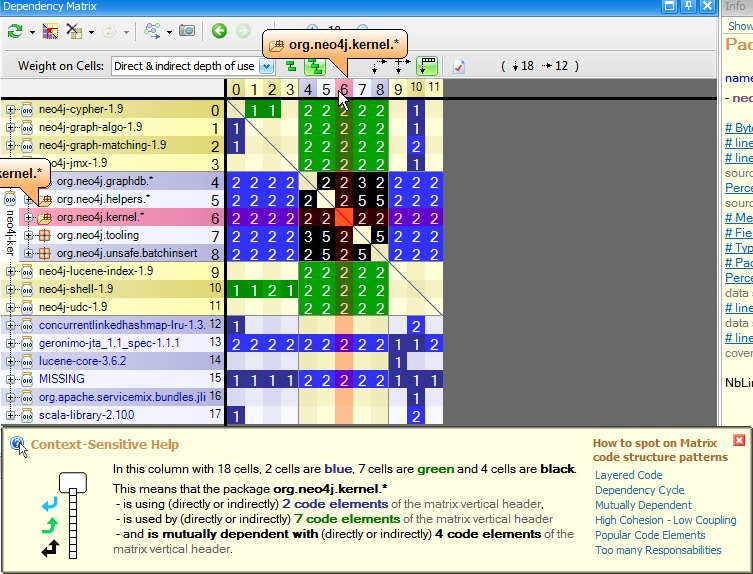Click the camera snapshot icon
Screen dimensions: 753x574
click(187, 31)
